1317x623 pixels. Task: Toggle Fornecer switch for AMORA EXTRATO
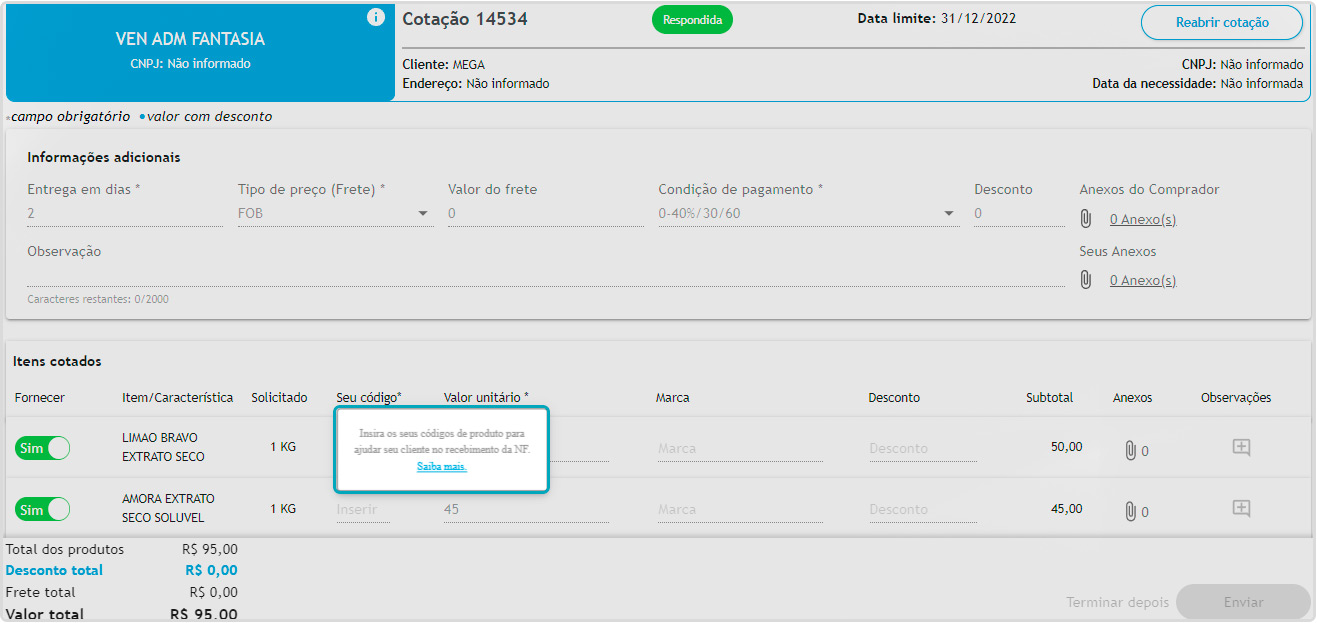pyautogui.click(x=42, y=509)
